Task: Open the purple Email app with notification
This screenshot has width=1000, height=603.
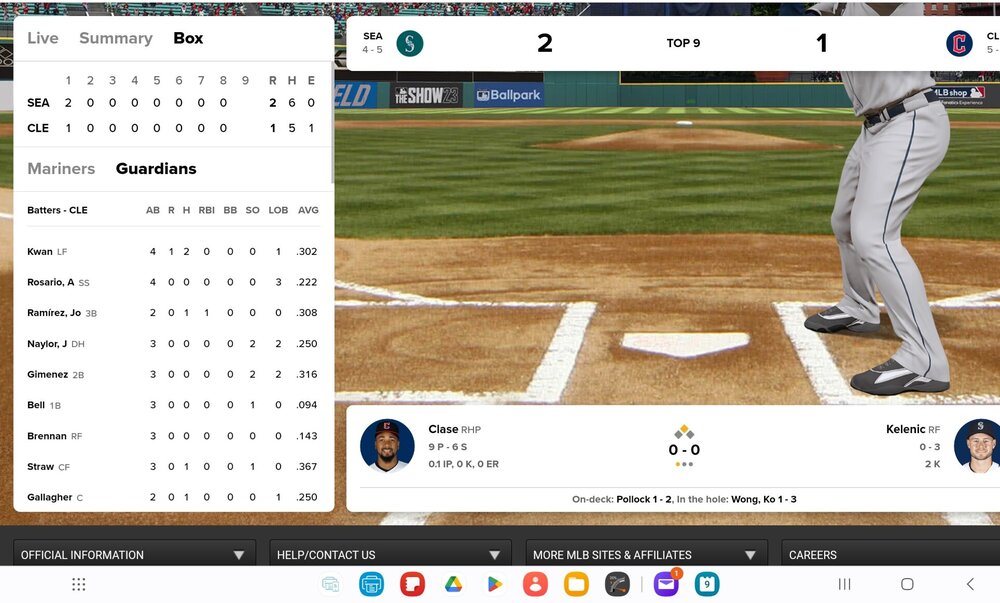Action: pyautogui.click(x=666, y=584)
